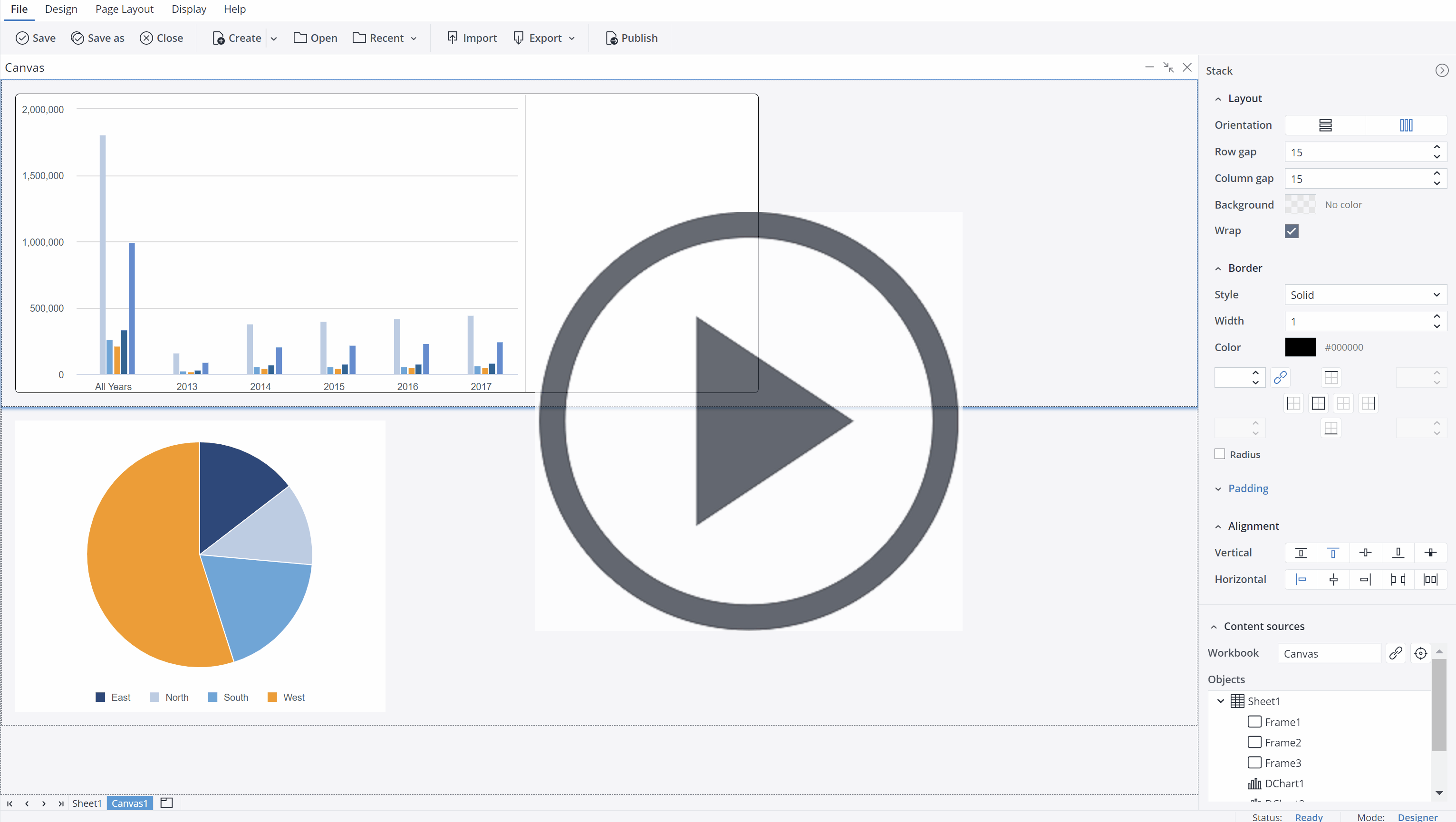Image resolution: width=1456 pixels, height=822 pixels.
Task: Select the align-center vertical alignment icon
Action: 1366,553
